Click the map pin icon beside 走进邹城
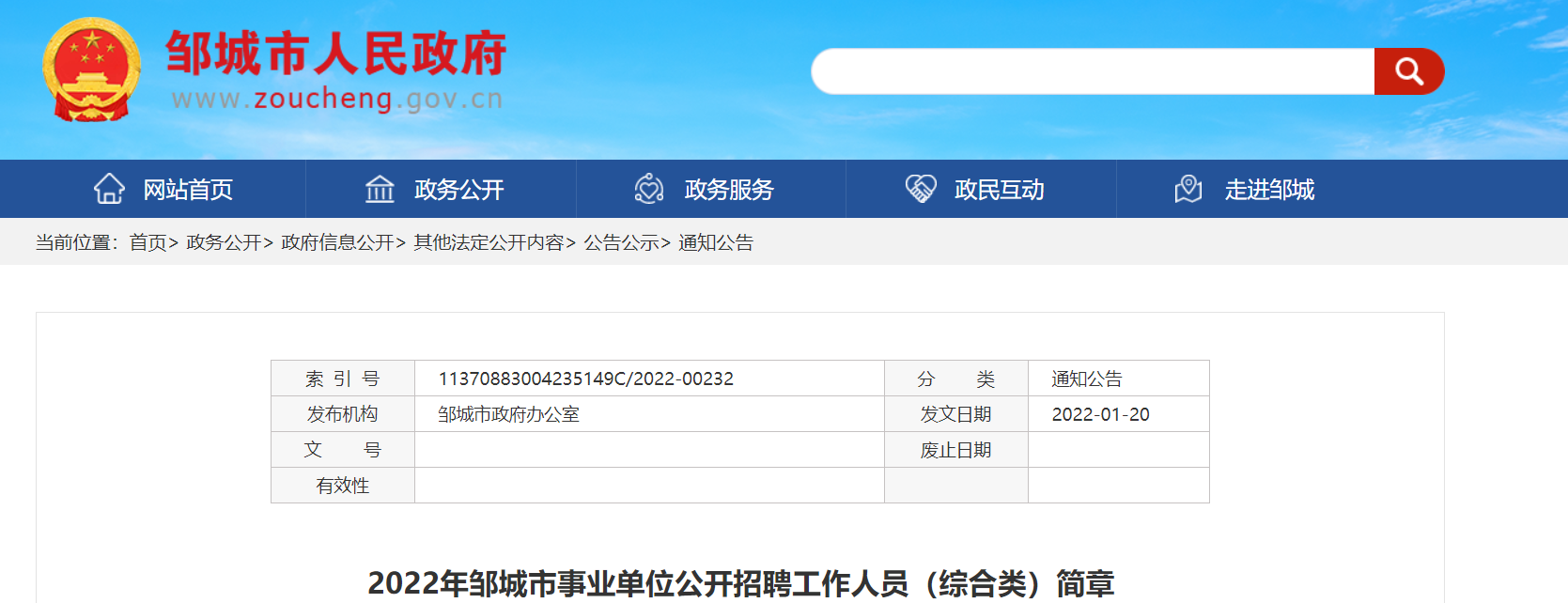This screenshot has height=603, width=1568. click(1188, 189)
